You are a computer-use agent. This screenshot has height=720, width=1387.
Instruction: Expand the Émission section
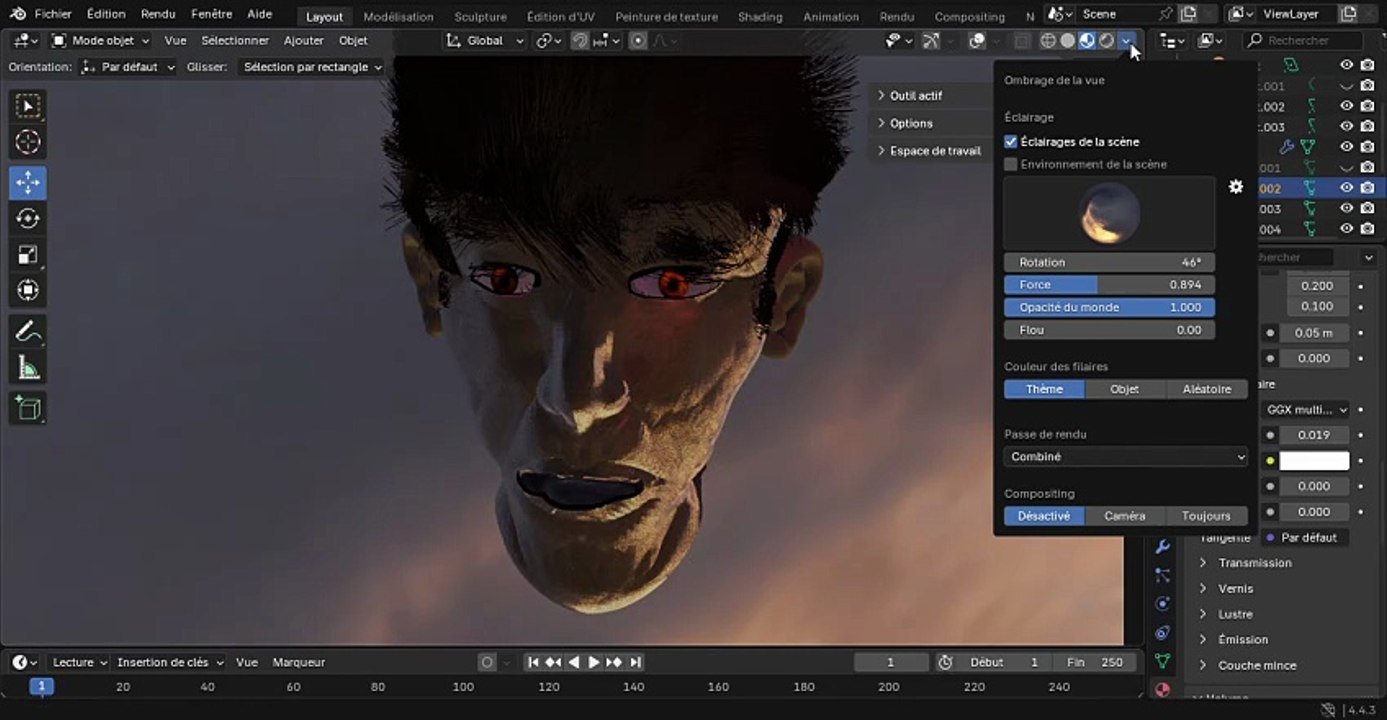[x=1243, y=639]
